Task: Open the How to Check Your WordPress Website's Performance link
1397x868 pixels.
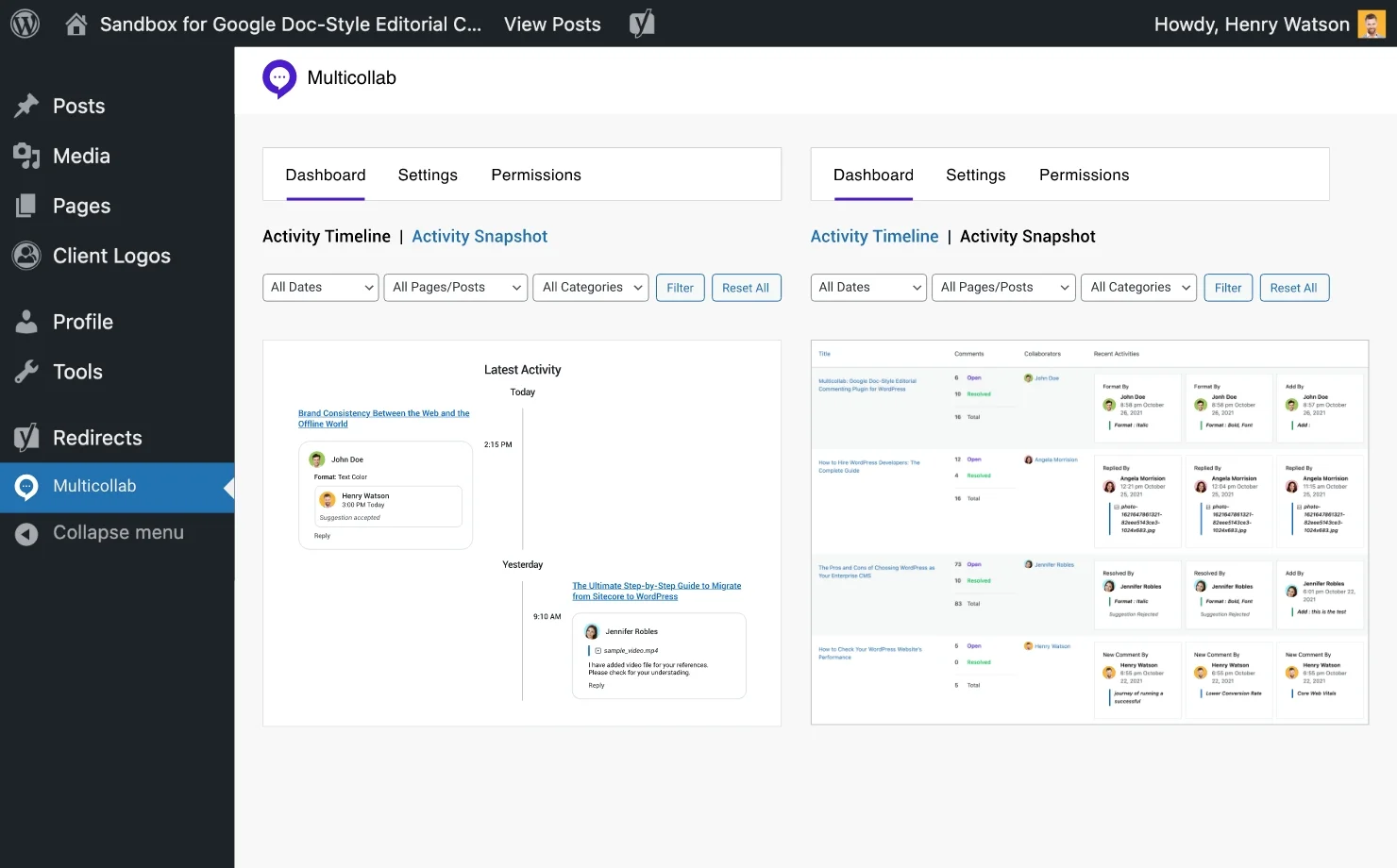Action: click(x=870, y=653)
